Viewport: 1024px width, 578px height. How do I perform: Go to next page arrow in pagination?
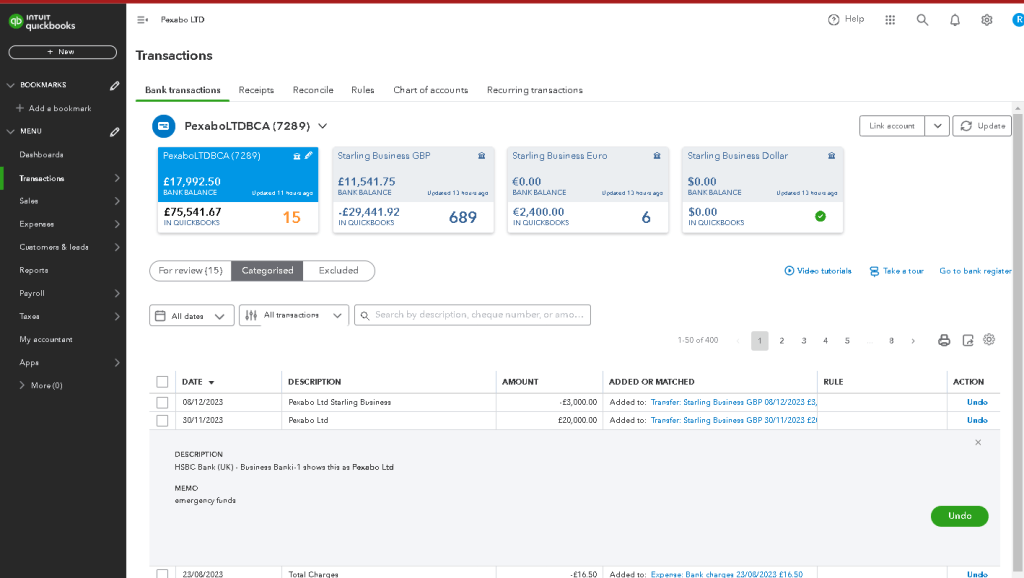point(913,341)
